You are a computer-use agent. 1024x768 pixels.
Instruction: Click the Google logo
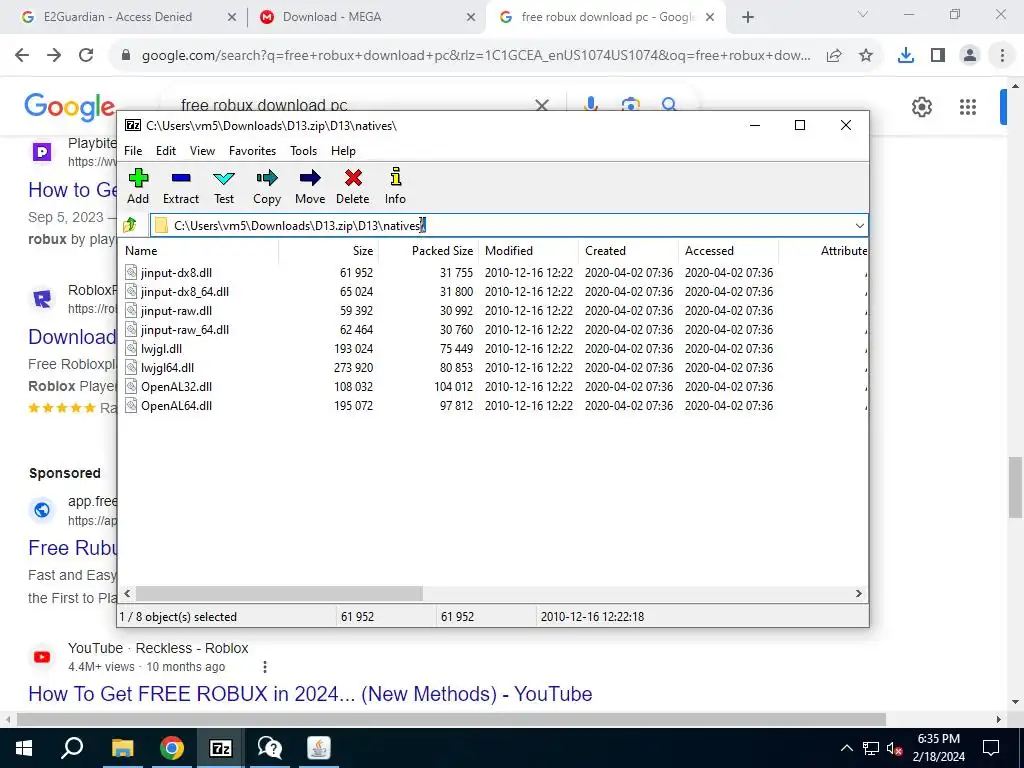tap(69, 107)
